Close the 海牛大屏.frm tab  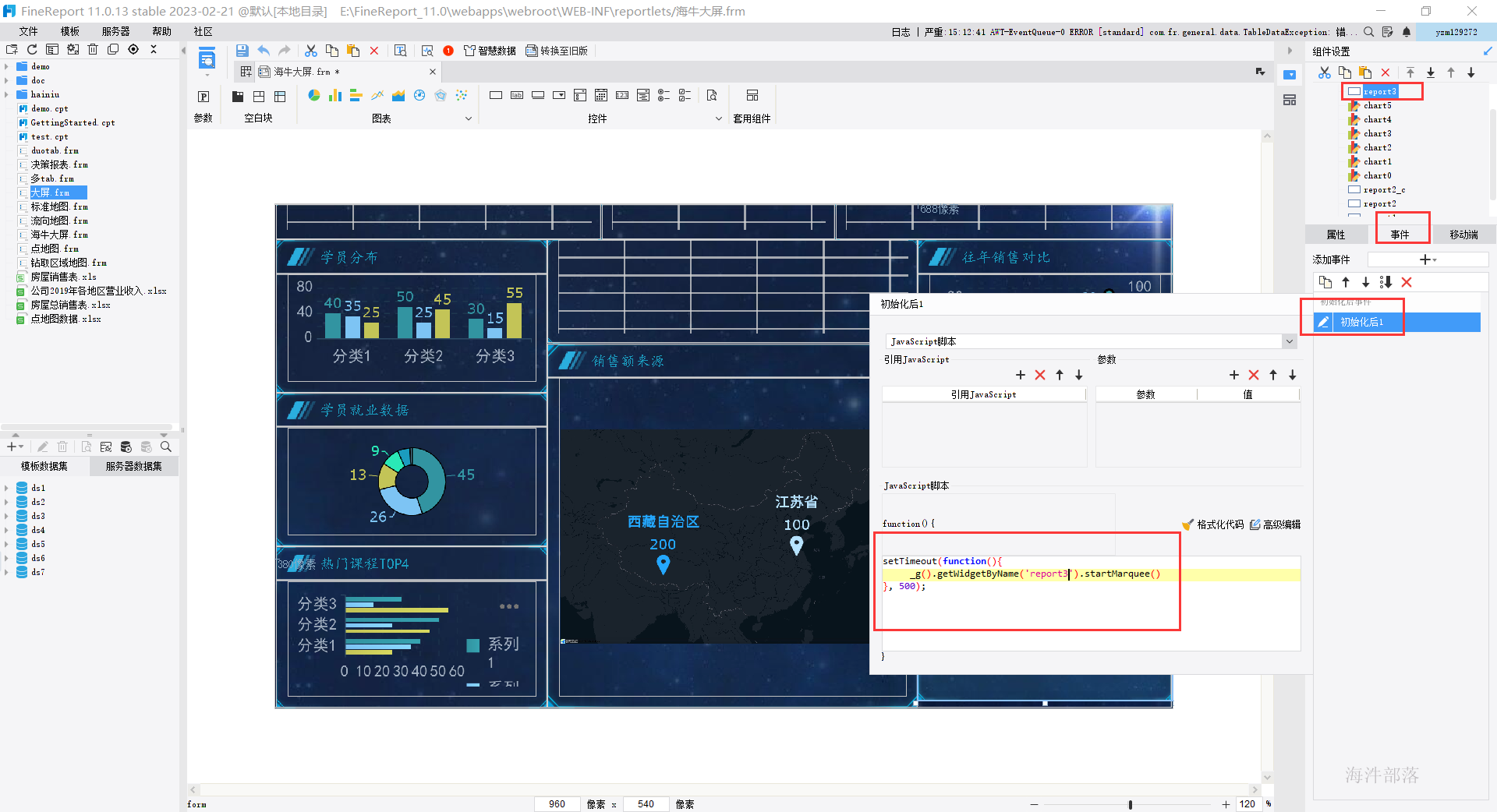click(433, 72)
